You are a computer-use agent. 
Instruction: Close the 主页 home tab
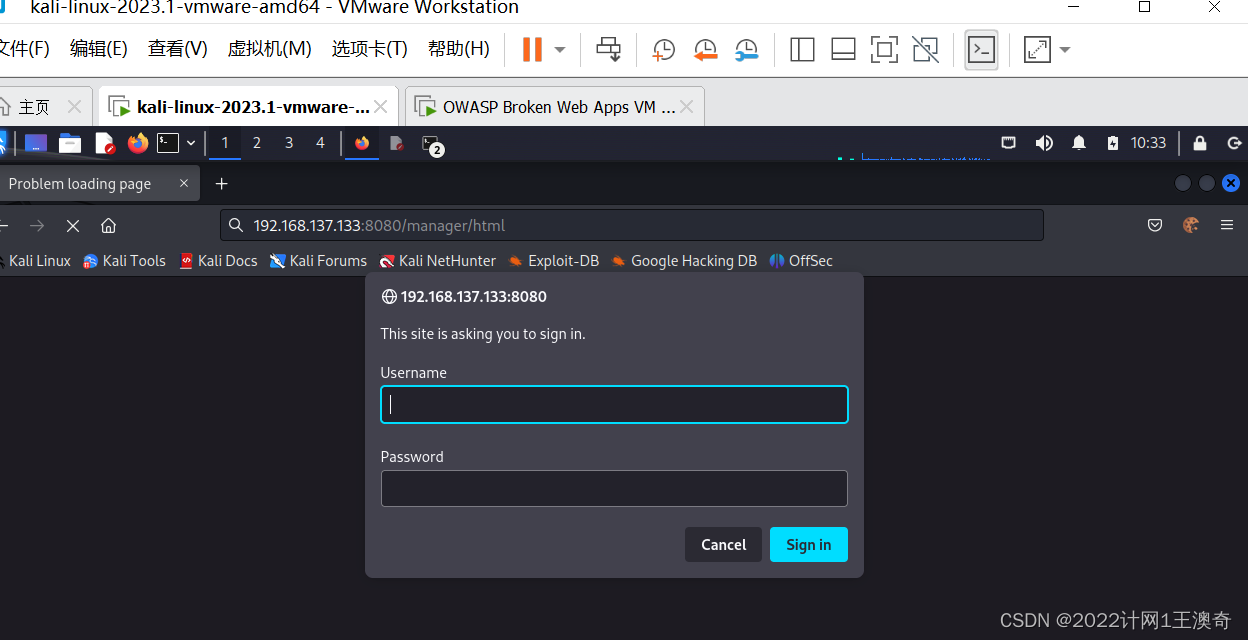click(x=74, y=107)
